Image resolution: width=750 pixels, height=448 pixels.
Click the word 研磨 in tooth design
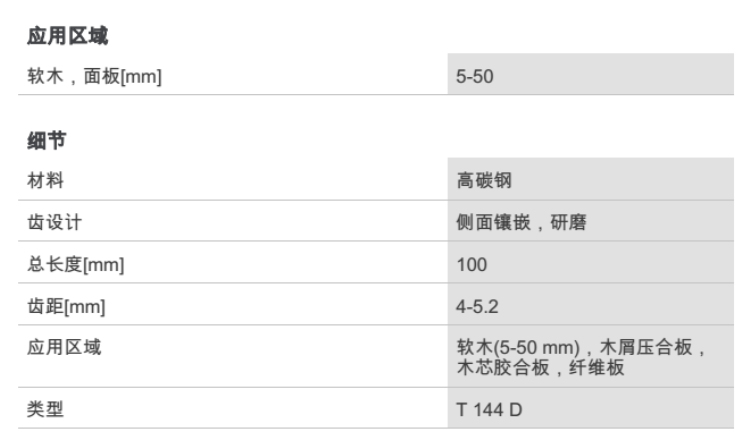(569, 222)
